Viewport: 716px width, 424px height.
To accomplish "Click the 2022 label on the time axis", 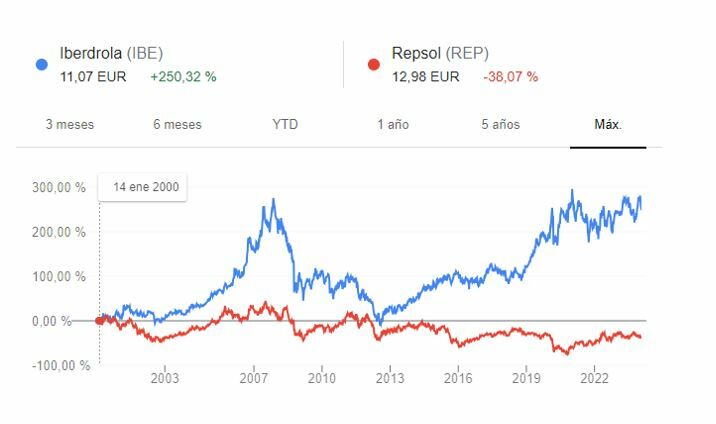I will pyautogui.click(x=594, y=378).
